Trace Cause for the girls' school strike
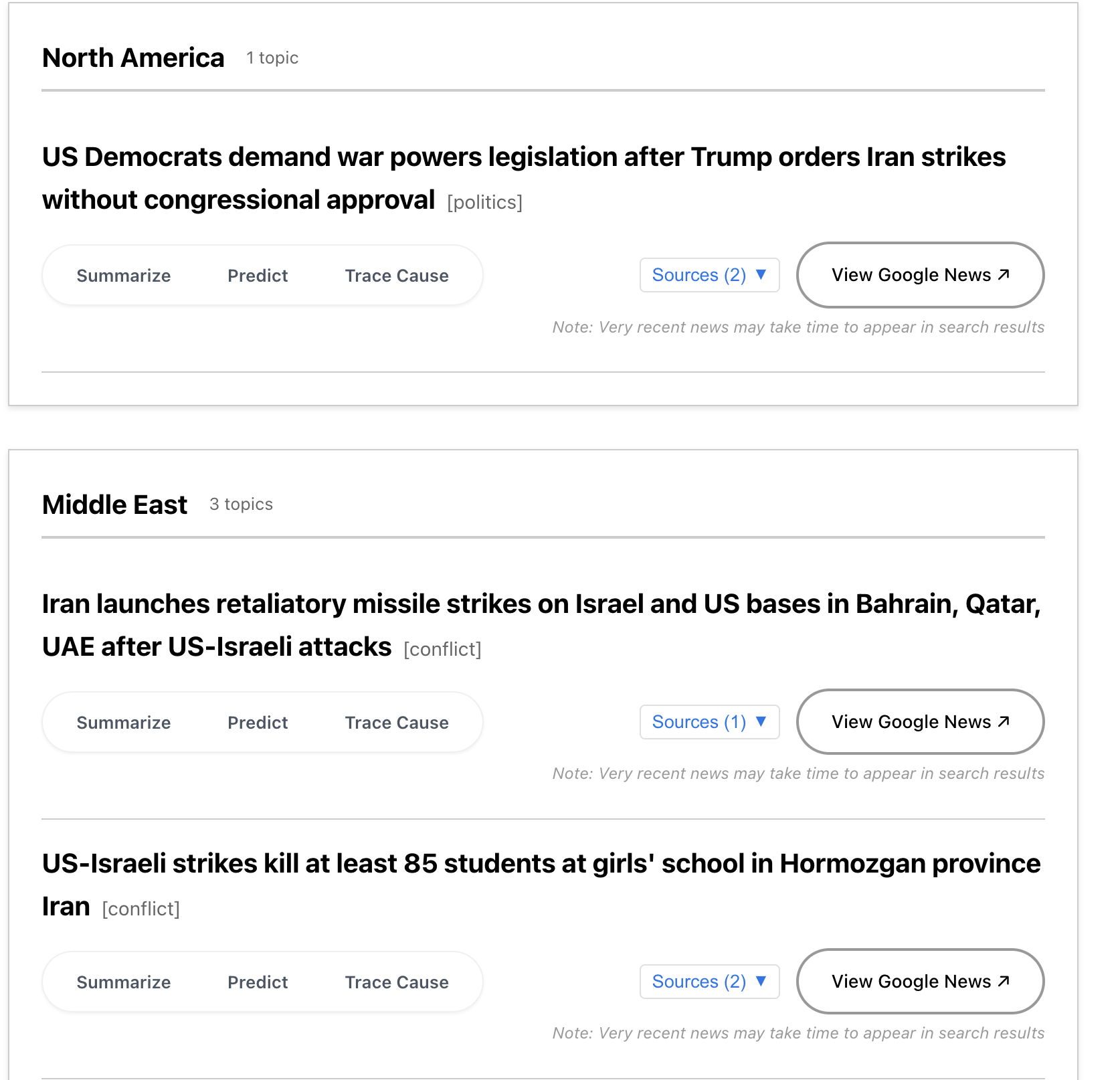Screen dimensions: 1120x1080 point(396,982)
